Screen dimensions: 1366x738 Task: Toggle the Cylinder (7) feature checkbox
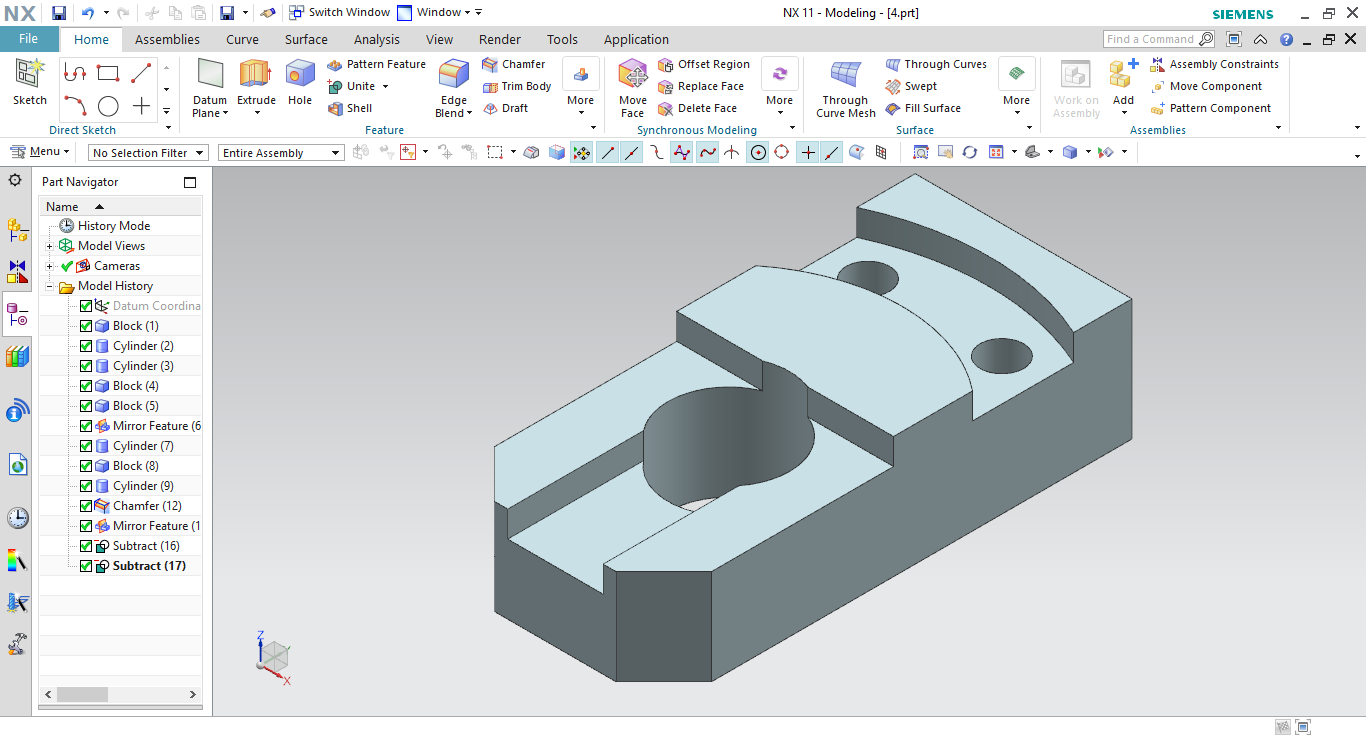pyautogui.click(x=86, y=446)
